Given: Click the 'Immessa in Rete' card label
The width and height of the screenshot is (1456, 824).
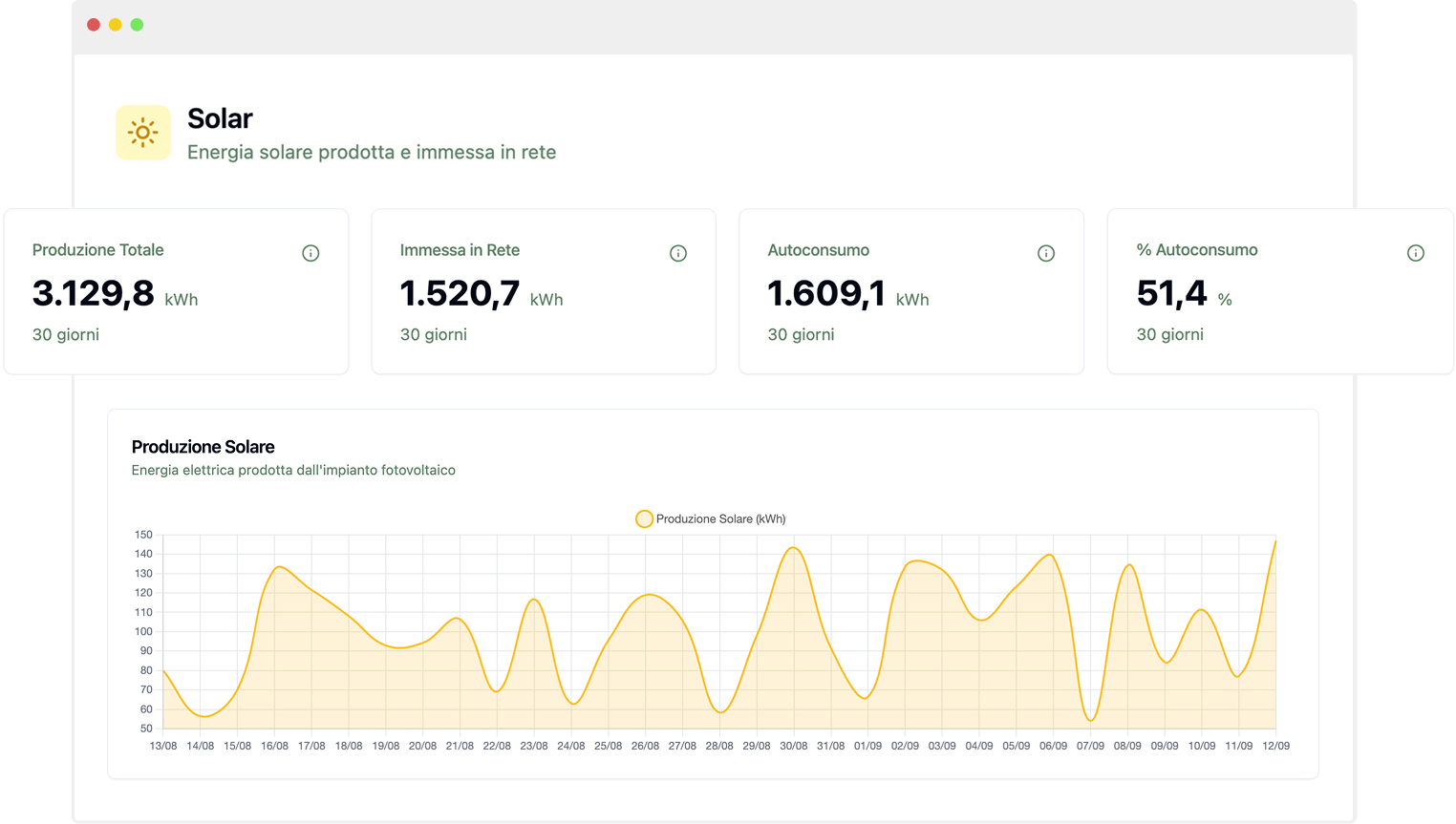Looking at the screenshot, I should pyautogui.click(x=460, y=250).
